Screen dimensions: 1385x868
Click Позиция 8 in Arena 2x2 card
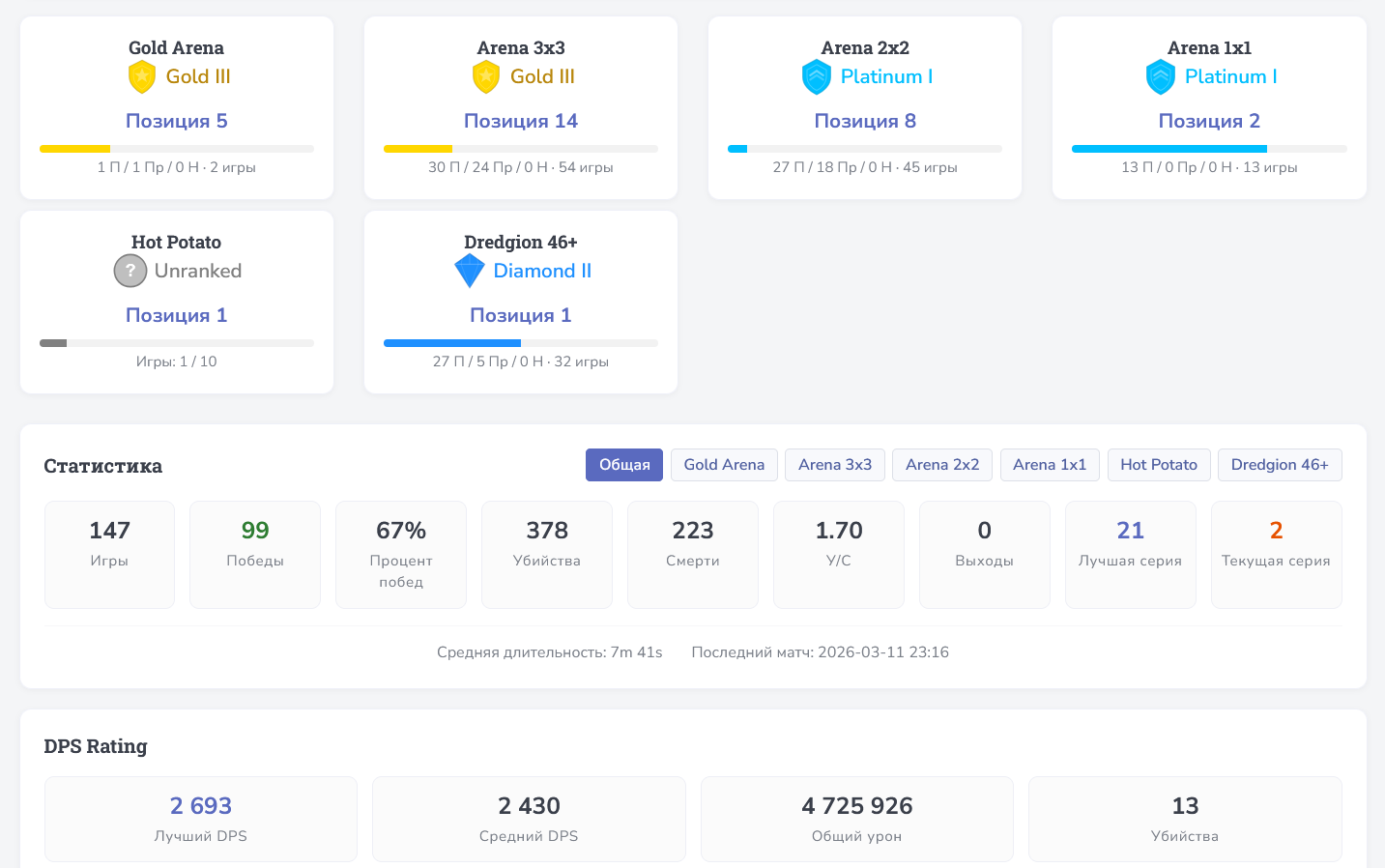point(865,121)
